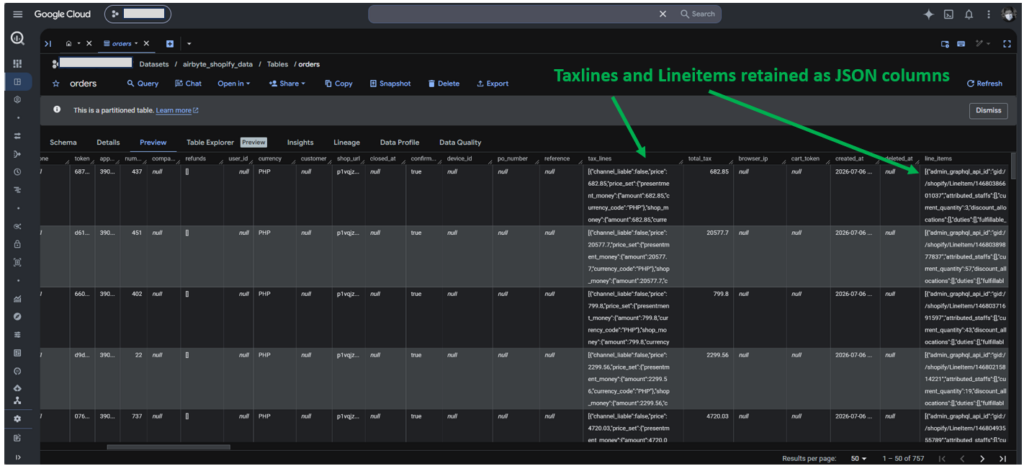Expand the Share dropdown
Image resolution: width=1024 pixels, height=466 pixels.
tap(287, 84)
